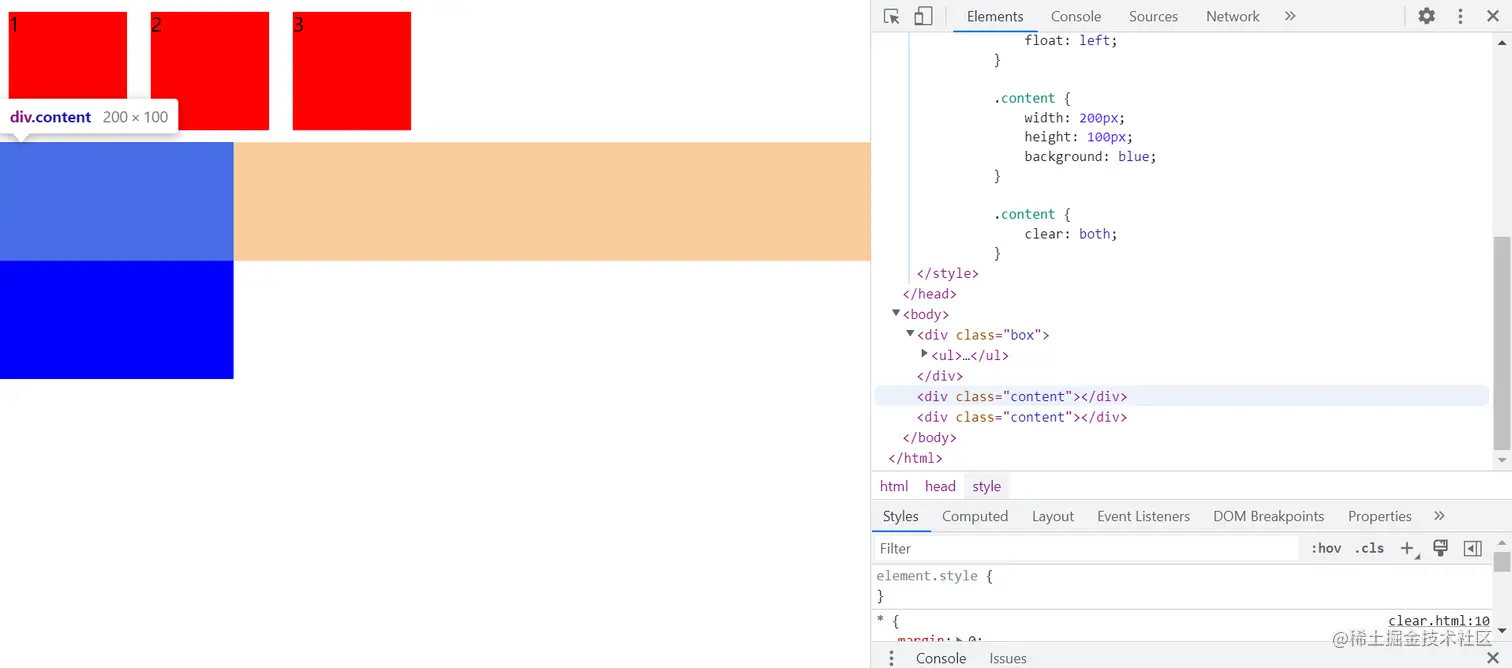Viewport: 1512px width, 668px height.
Task: Click the Styles pane scroll up arrow
Action: (1502, 542)
